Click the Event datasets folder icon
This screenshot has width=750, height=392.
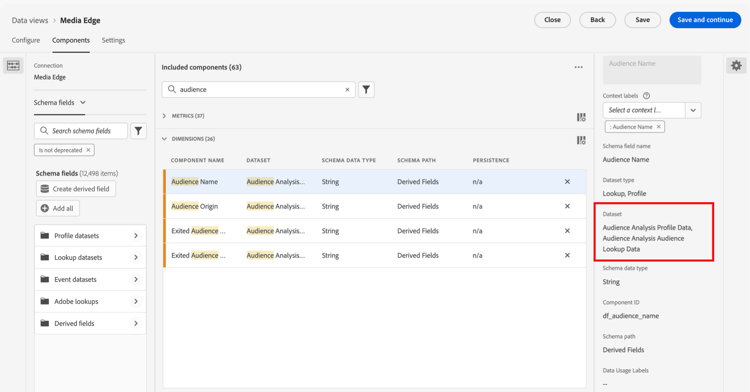(x=45, y=279)
